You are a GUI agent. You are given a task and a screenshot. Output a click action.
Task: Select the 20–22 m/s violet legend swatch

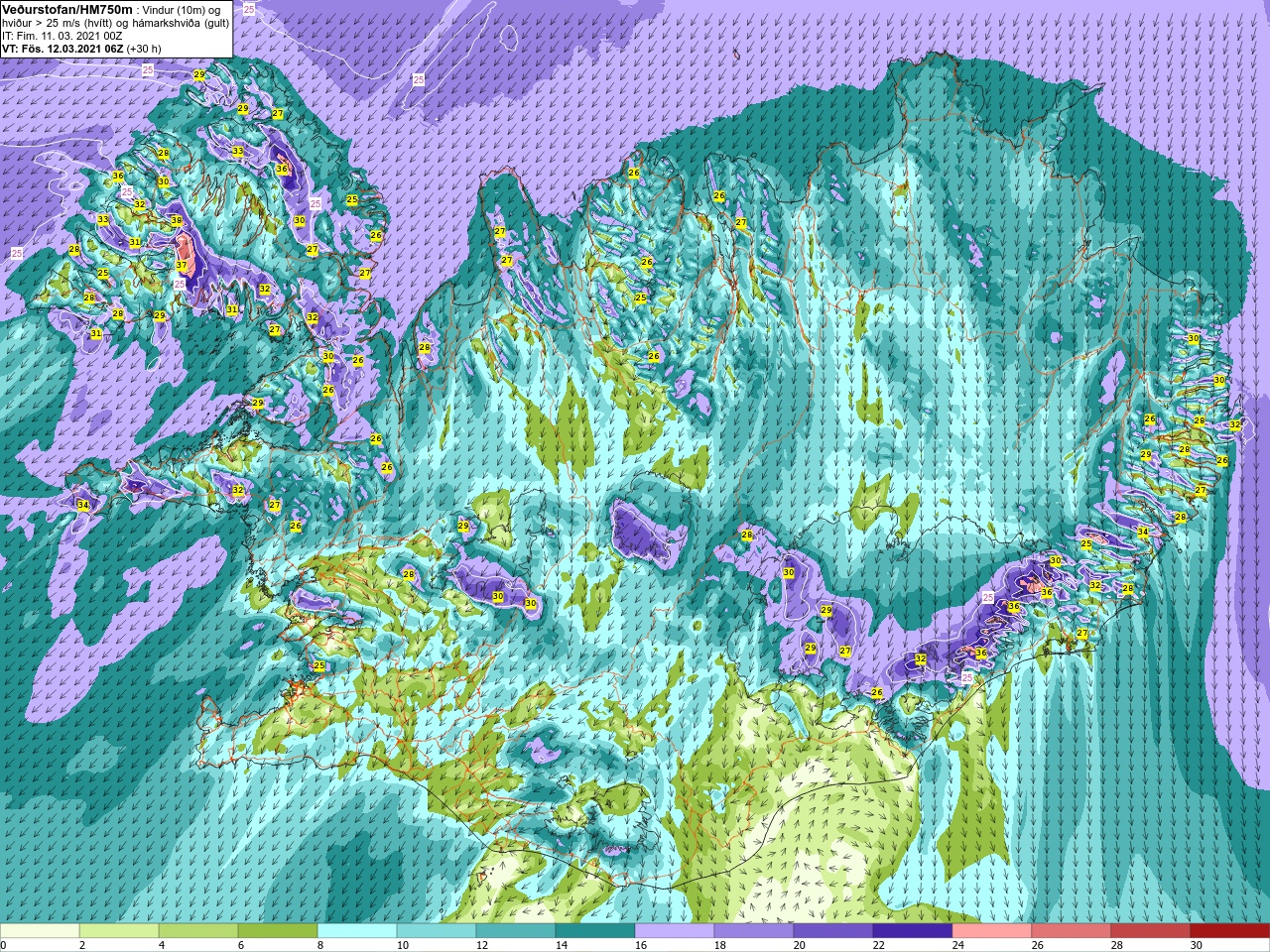(x=833, y=931)
